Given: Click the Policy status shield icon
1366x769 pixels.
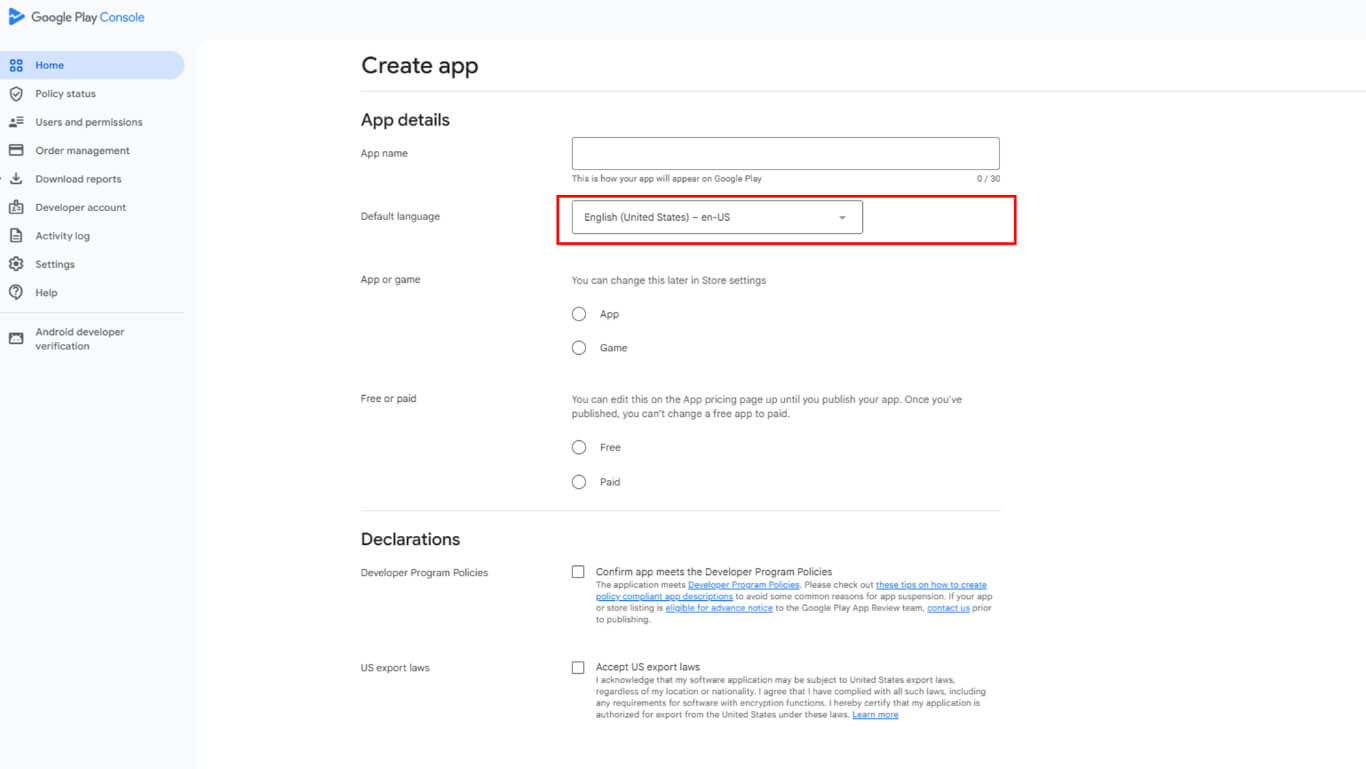Looking at the screenshot, I should (x=16, y=94).
